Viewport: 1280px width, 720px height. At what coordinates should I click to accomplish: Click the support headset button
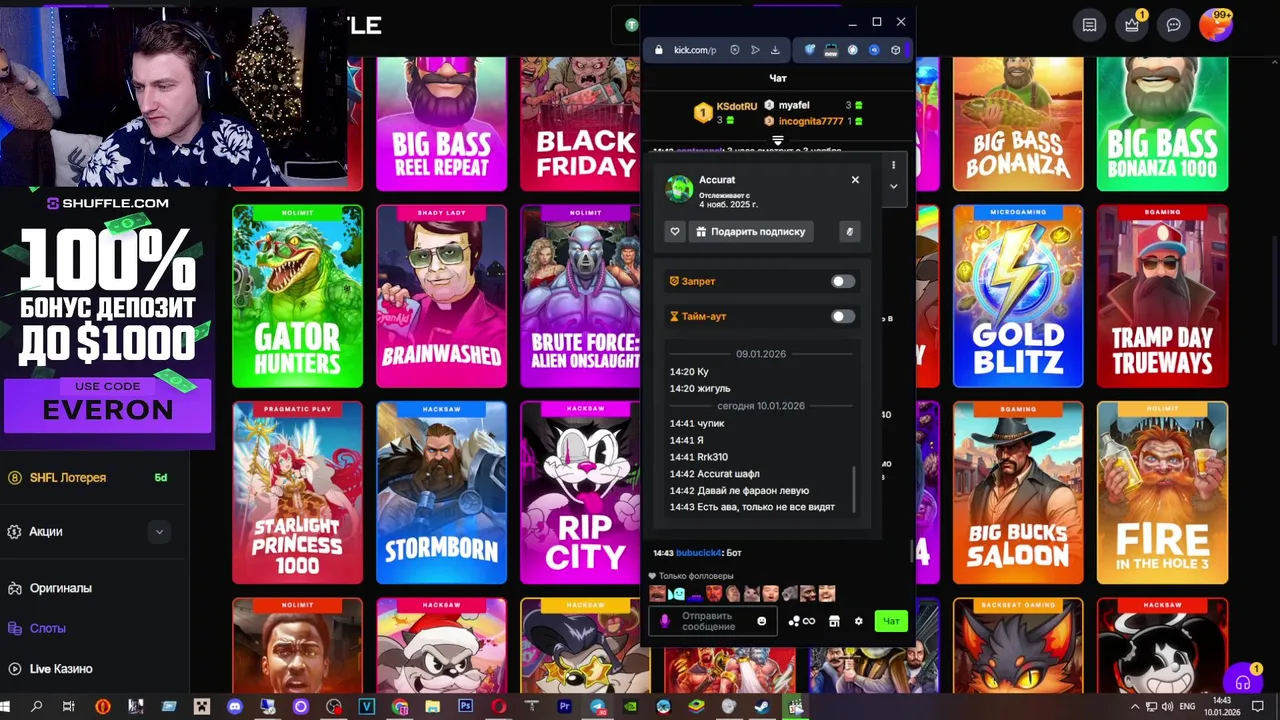pos(1243,682)
